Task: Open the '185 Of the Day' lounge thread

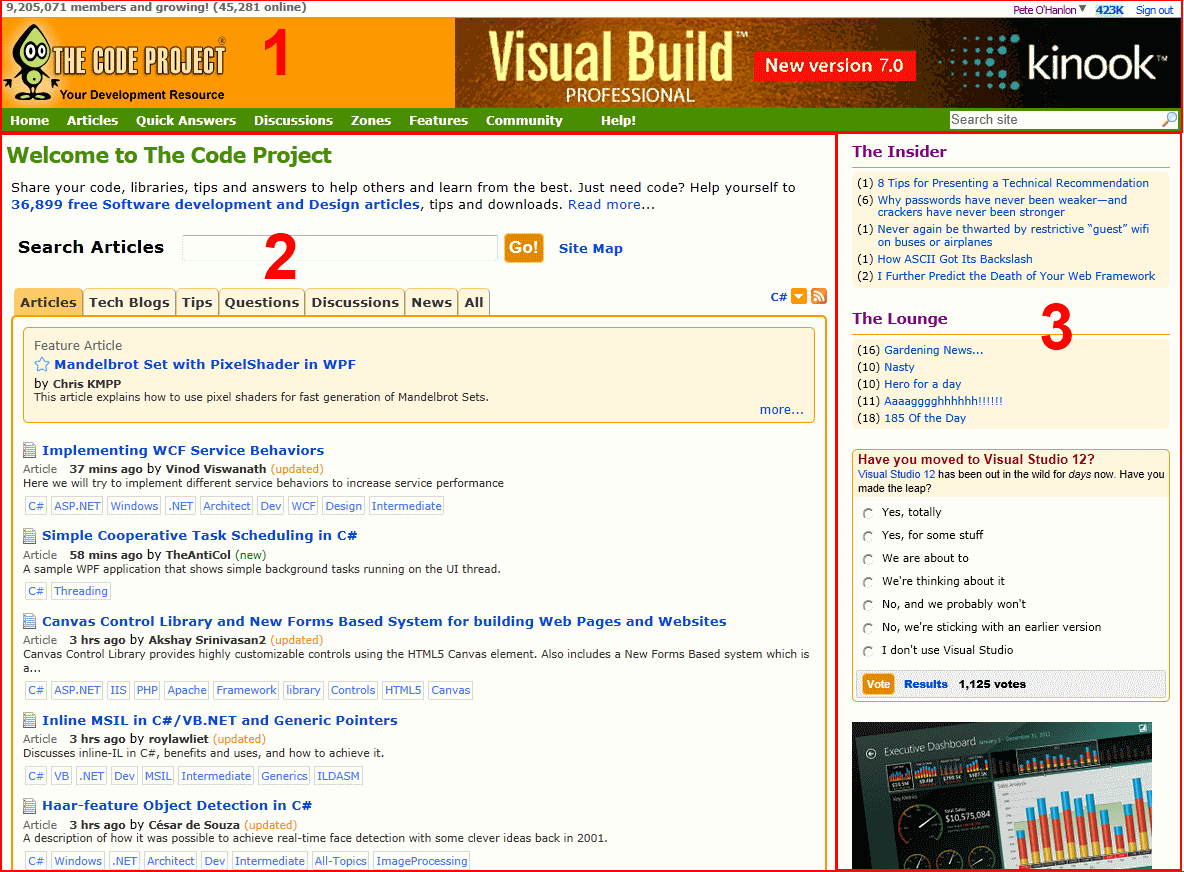Action: 925,418
